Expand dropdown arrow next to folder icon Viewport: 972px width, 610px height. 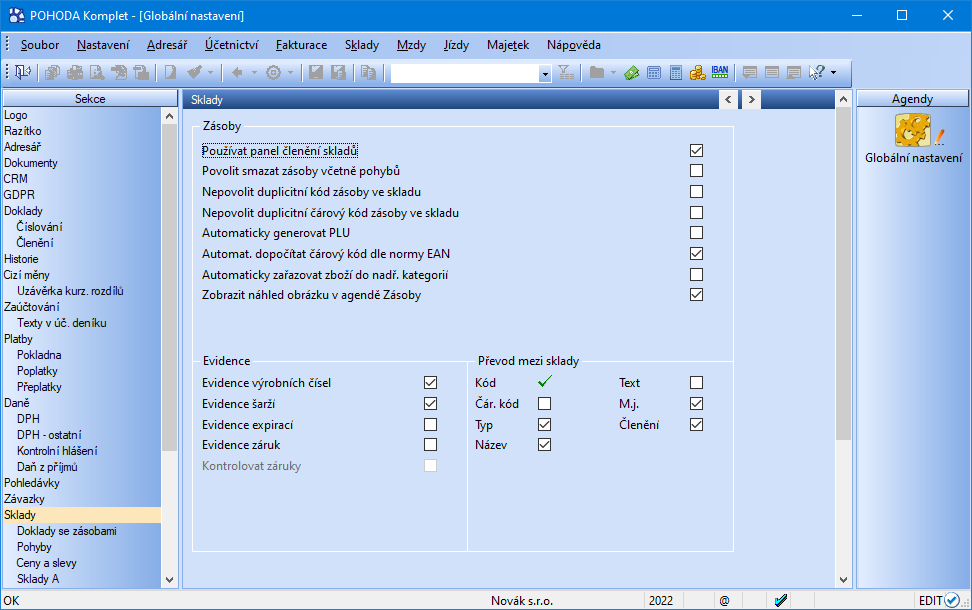(x=613, y=73)
